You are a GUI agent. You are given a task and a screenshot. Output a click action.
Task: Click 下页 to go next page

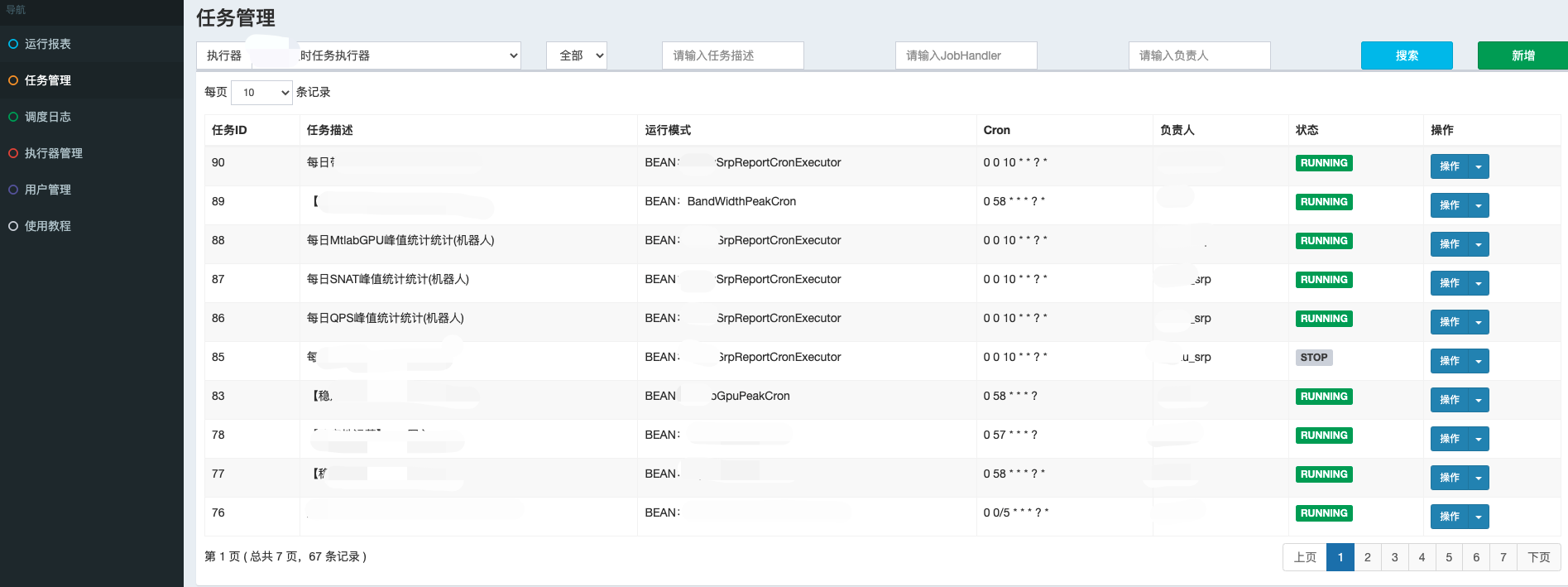(1538, 557)
